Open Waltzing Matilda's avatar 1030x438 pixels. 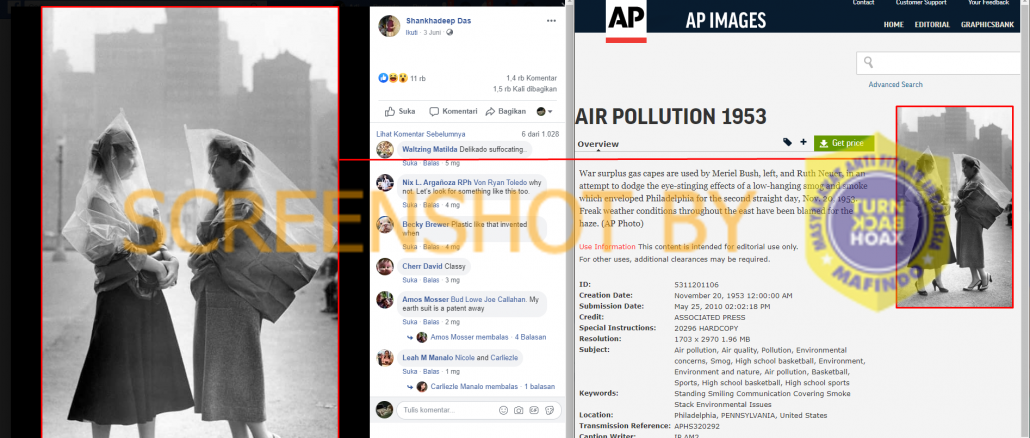[x=385, y=150]
